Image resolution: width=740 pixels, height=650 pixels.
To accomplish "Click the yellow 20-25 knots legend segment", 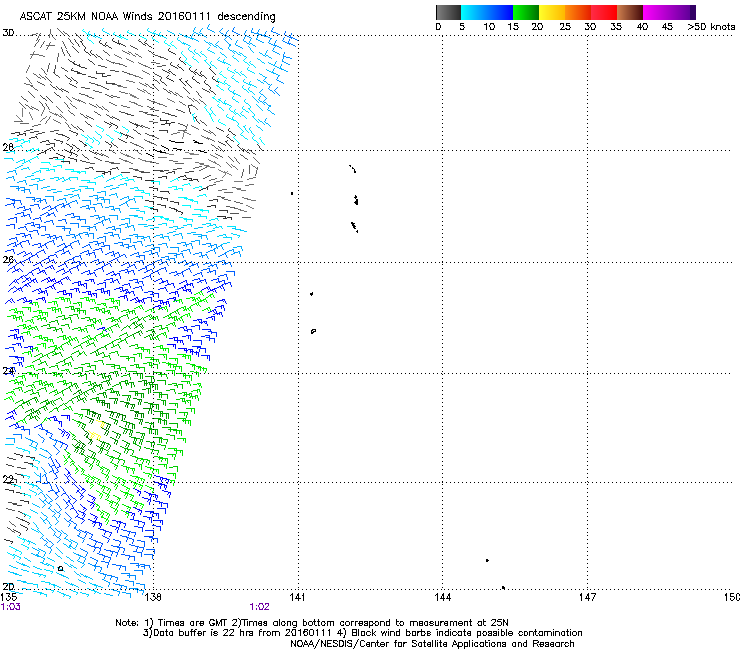I will click(552, 12).
